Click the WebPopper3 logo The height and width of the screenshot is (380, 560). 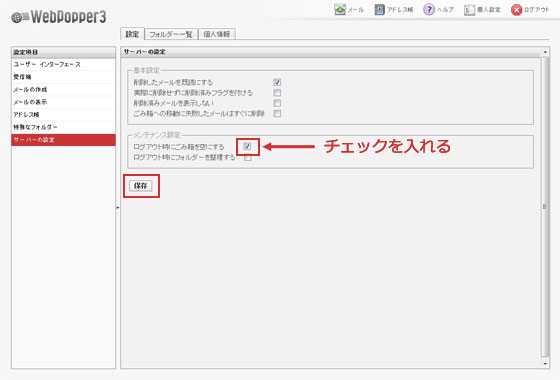(x=59, y=16)
